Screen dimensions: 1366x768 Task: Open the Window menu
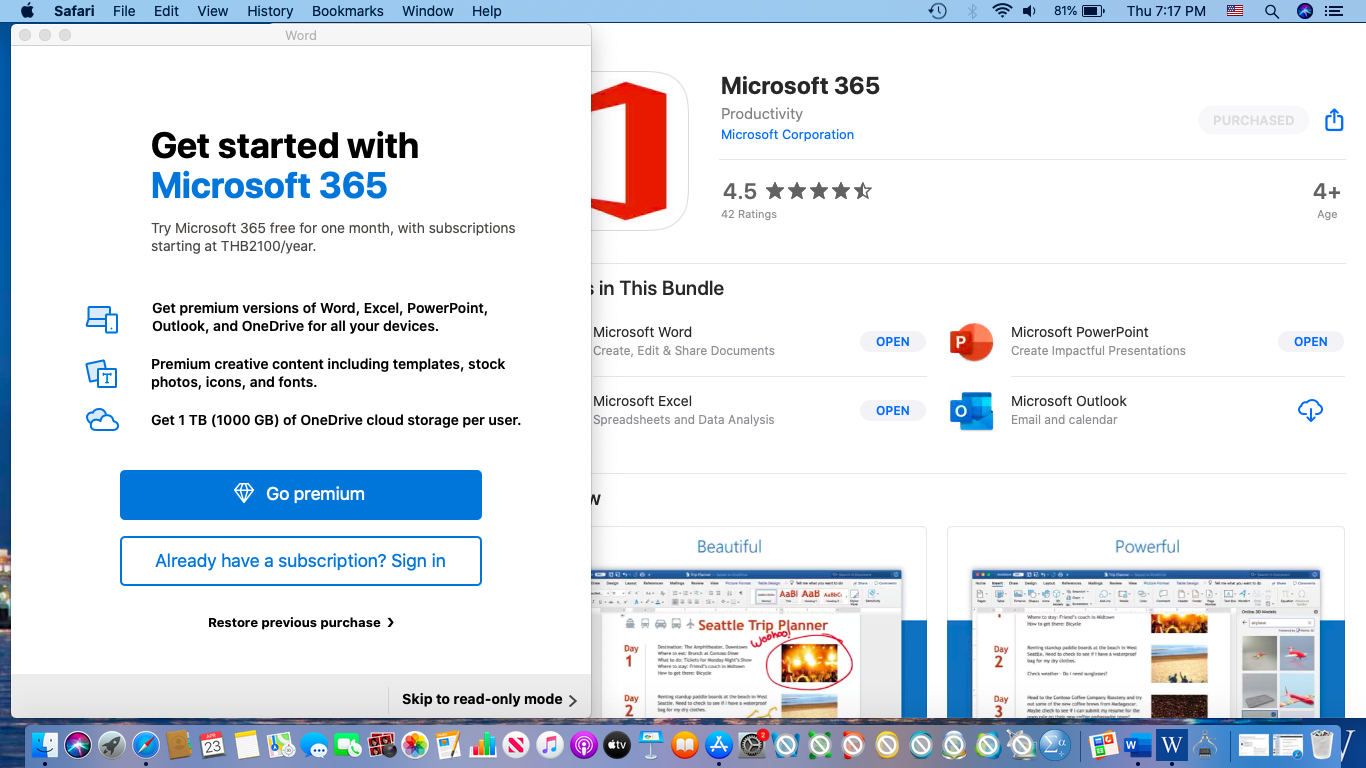(428, 11)
